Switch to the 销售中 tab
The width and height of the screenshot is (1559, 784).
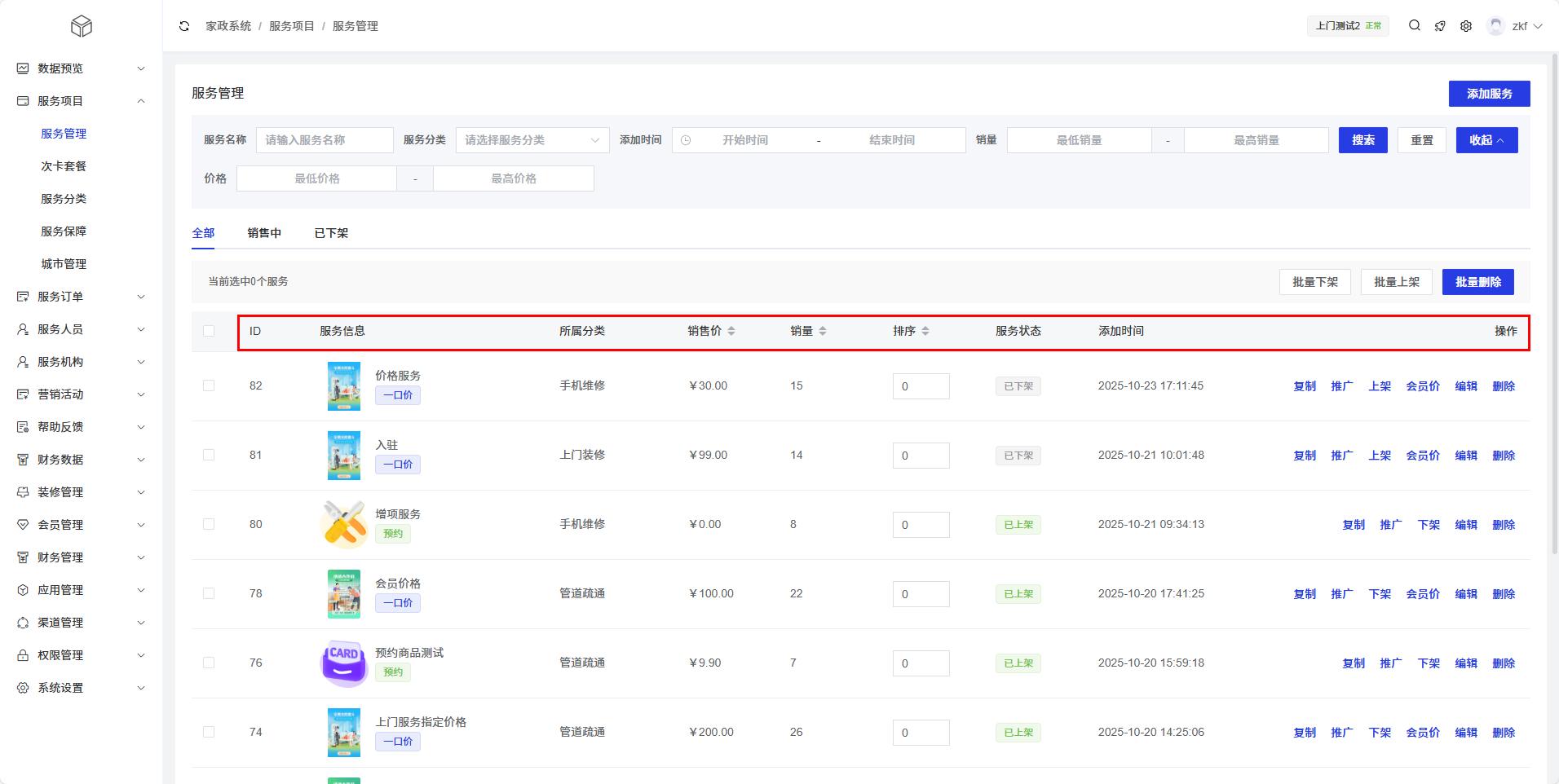264,233
